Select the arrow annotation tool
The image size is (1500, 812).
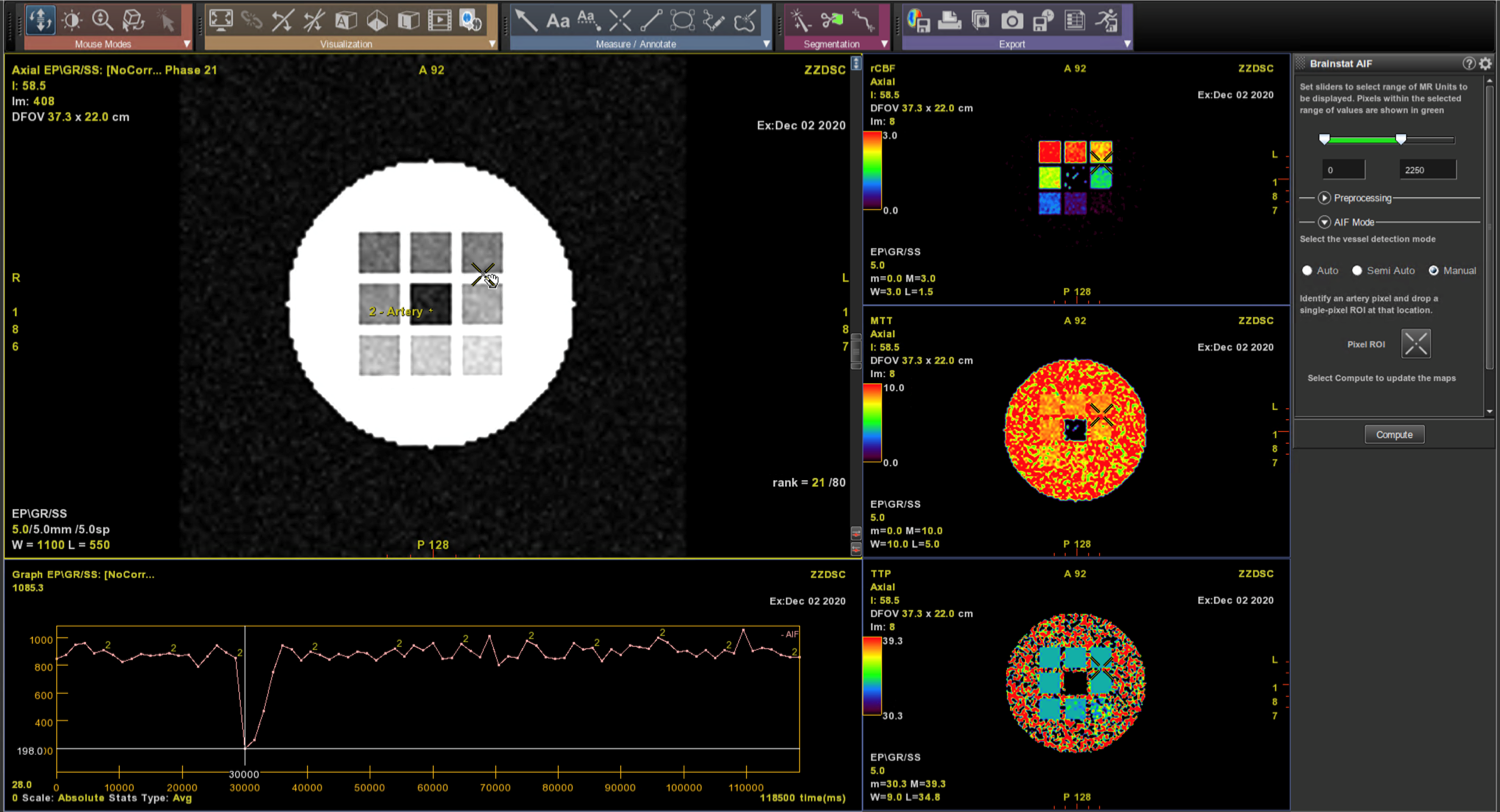click(527, 19)
